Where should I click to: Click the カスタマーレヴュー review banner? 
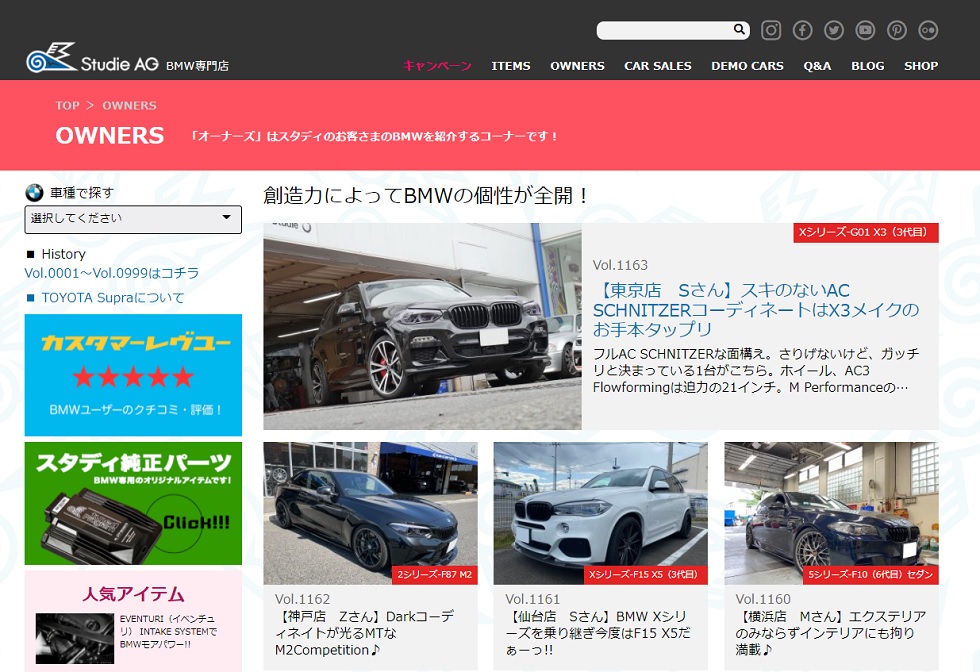click(133, 375)
